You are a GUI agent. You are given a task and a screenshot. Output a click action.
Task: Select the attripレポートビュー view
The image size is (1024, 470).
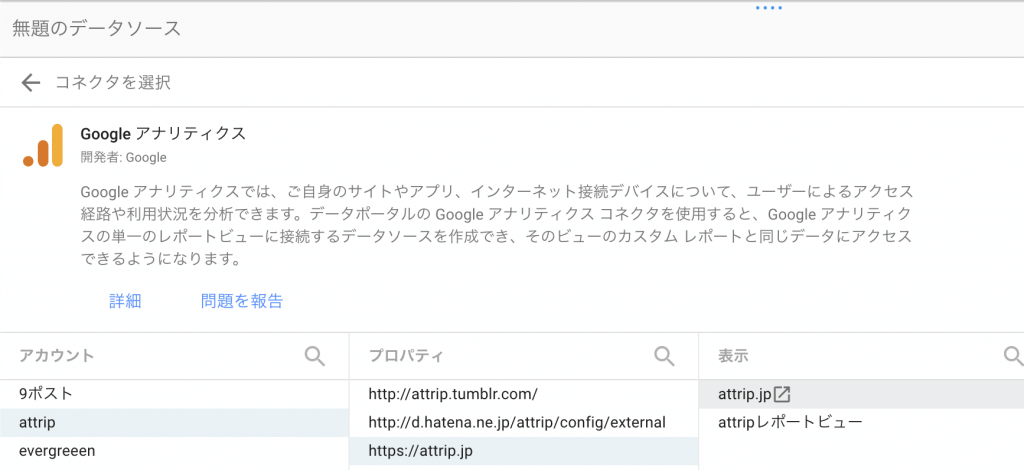pyautogui.click(x=861, y=422)
